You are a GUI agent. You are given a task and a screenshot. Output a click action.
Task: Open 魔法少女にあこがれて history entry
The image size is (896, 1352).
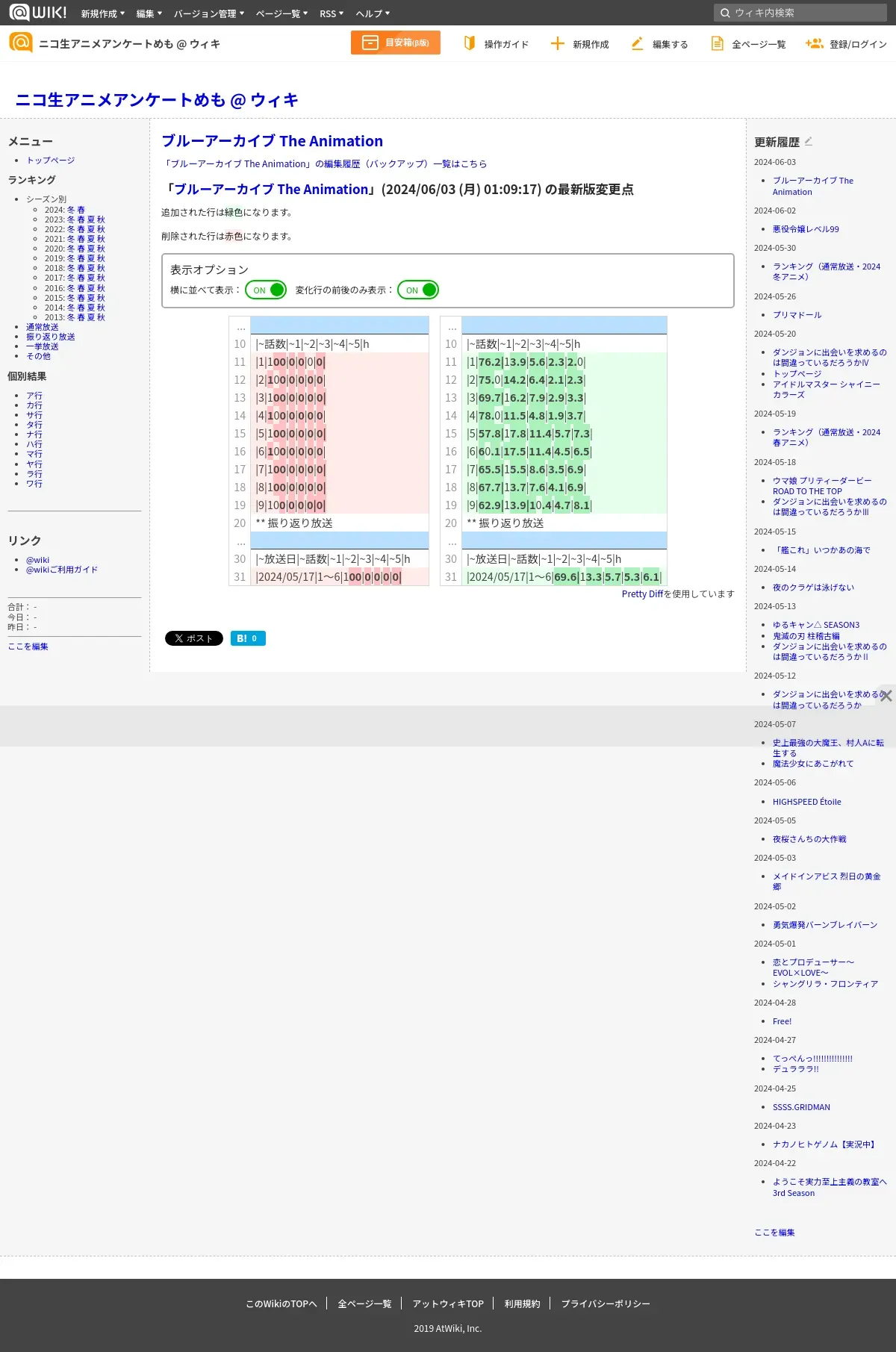pos(813,764)
